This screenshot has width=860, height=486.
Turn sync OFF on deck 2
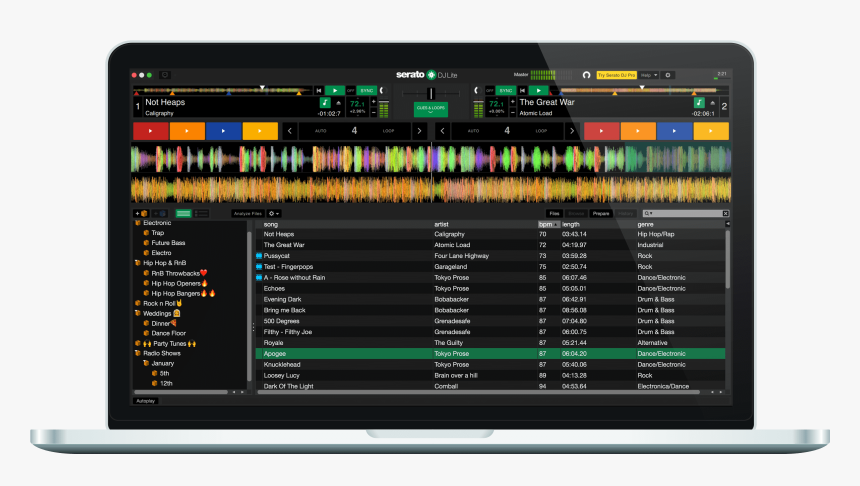490,91
